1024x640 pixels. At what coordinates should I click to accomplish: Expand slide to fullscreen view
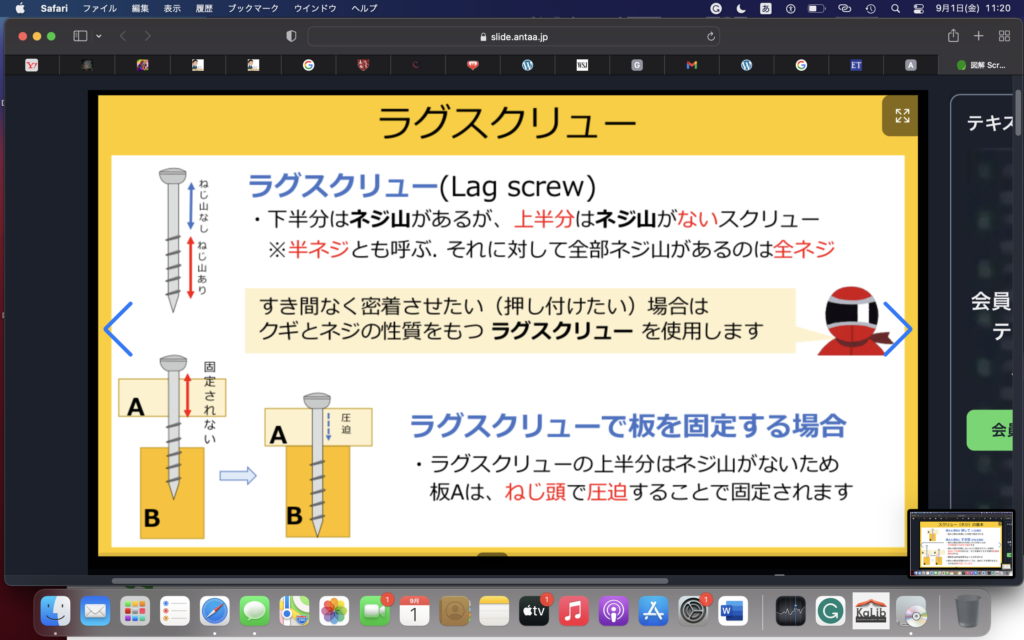tap(902, 116)
